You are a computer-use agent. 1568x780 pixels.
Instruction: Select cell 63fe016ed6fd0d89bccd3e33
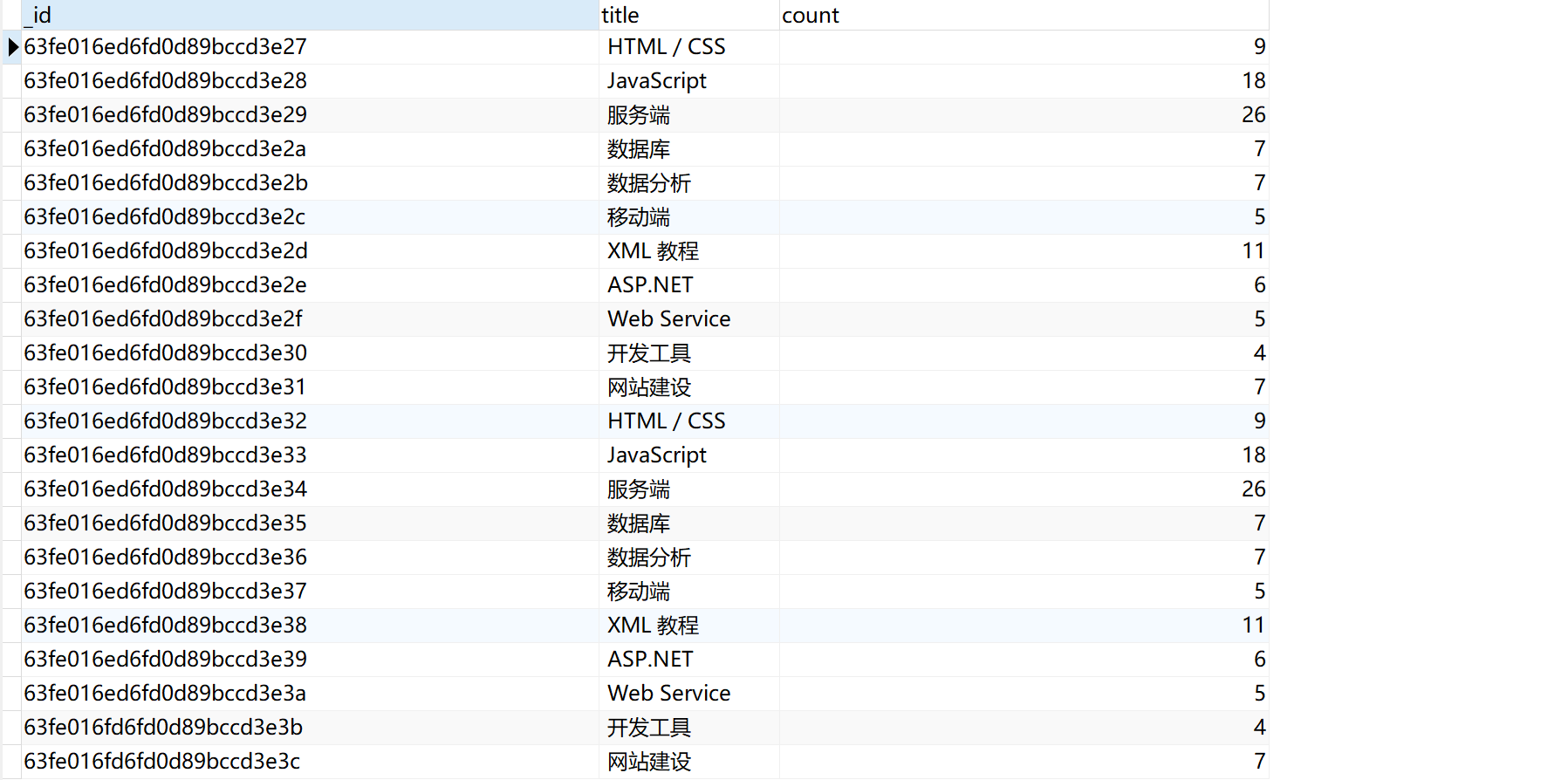pos(310,455)
